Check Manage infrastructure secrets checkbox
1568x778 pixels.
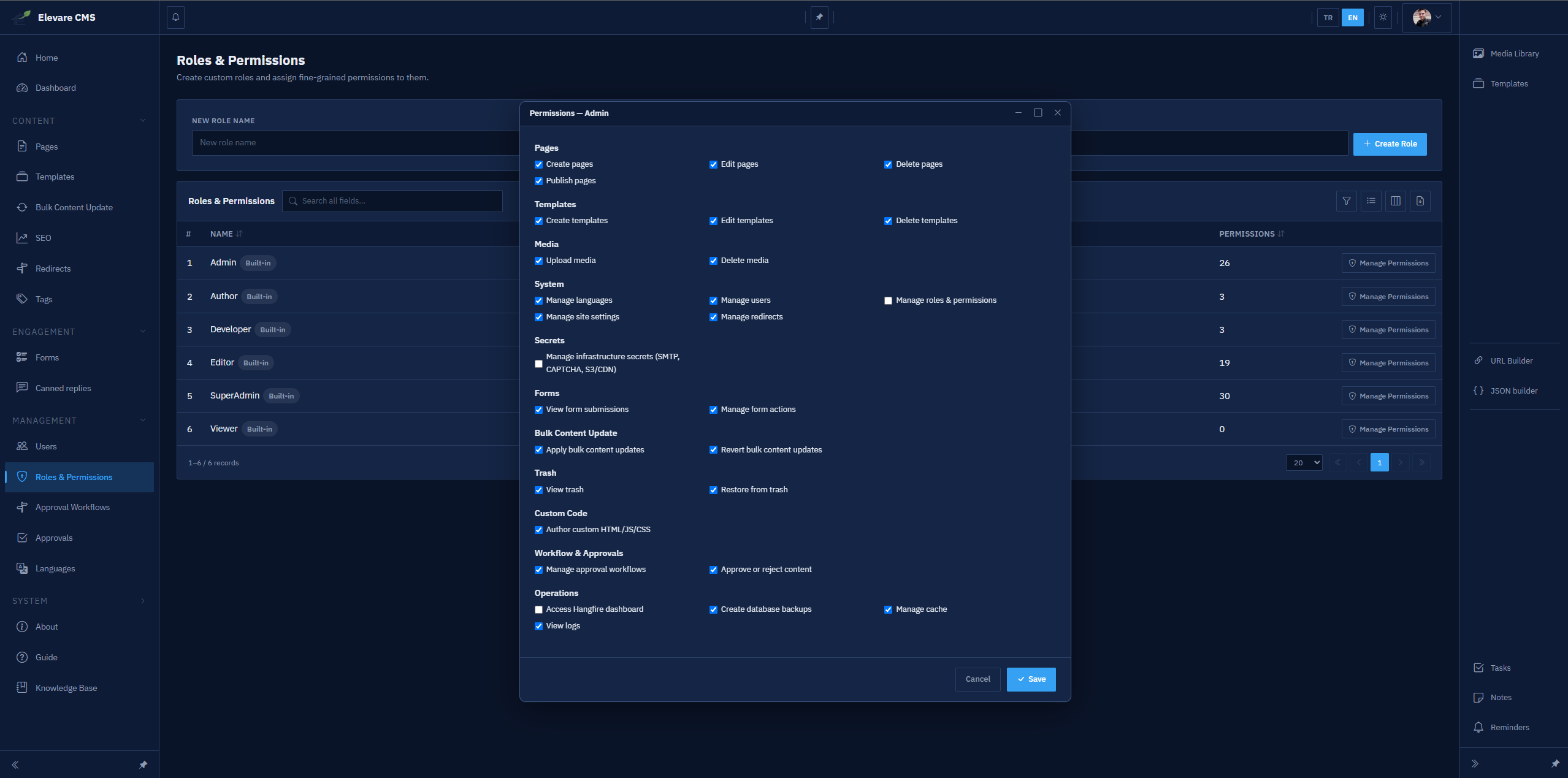click(x=538, y=364)
